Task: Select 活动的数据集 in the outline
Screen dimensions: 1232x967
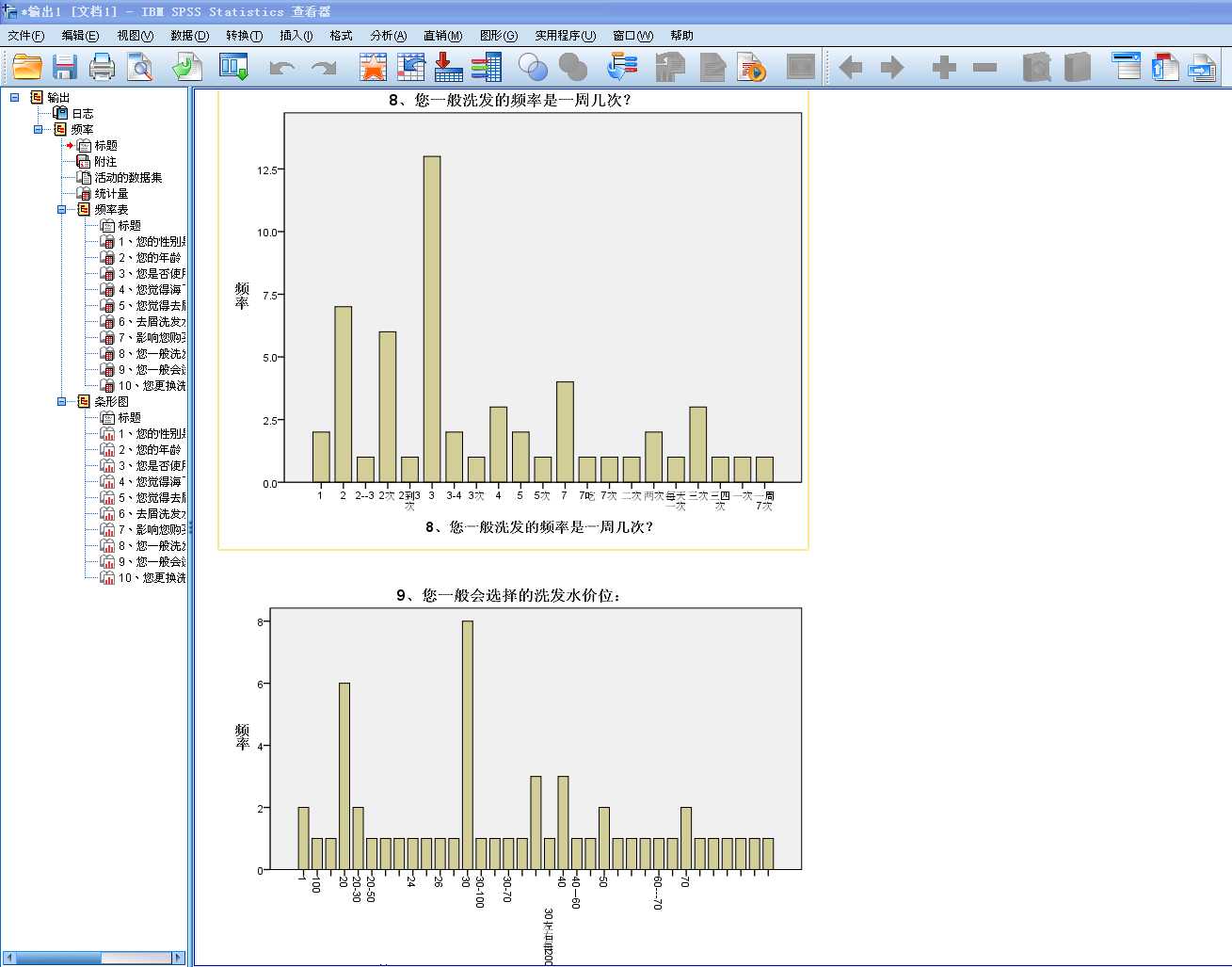Action: (x=128, y=177)
